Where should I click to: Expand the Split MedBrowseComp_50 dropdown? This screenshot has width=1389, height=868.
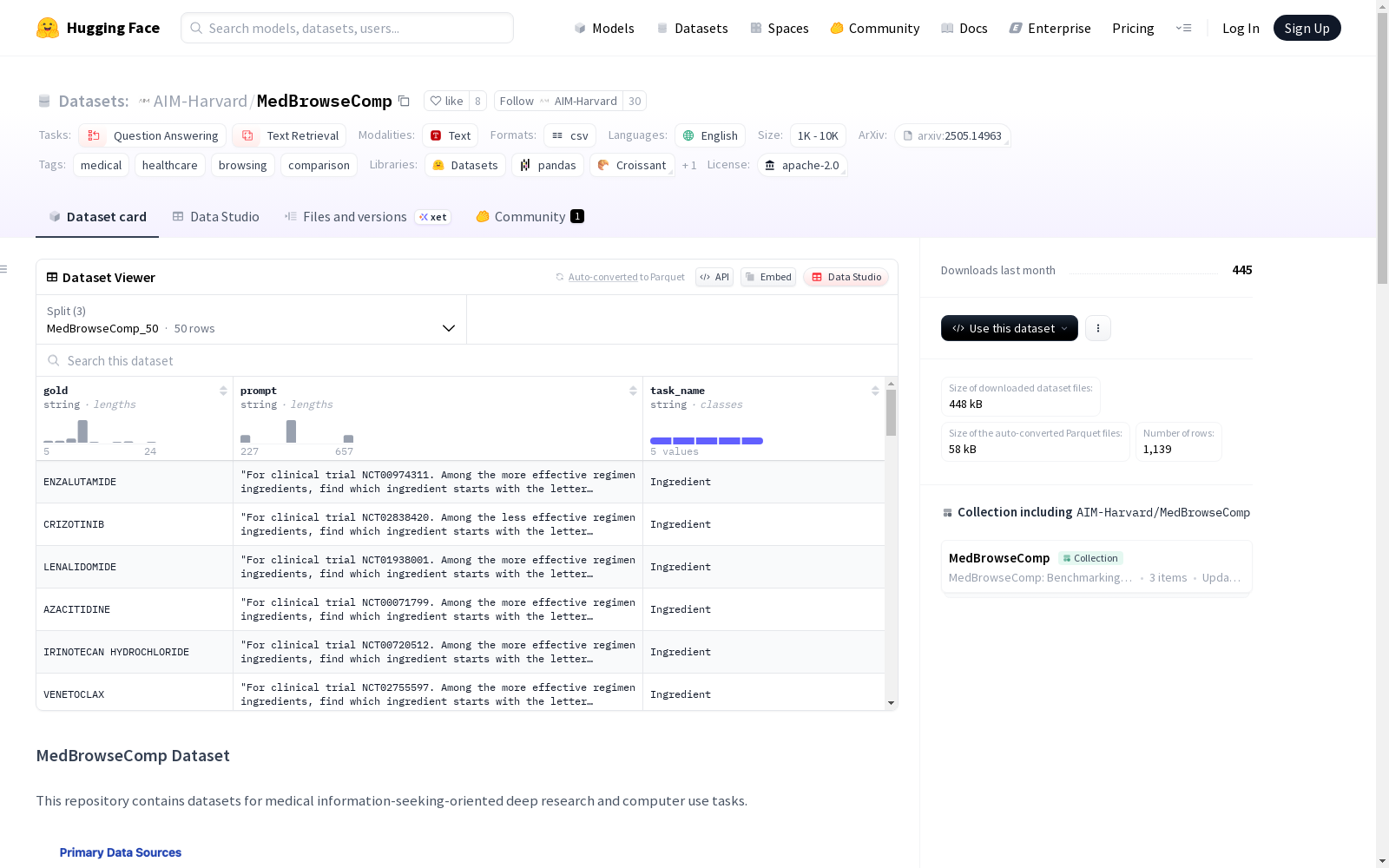click(252, 319)
